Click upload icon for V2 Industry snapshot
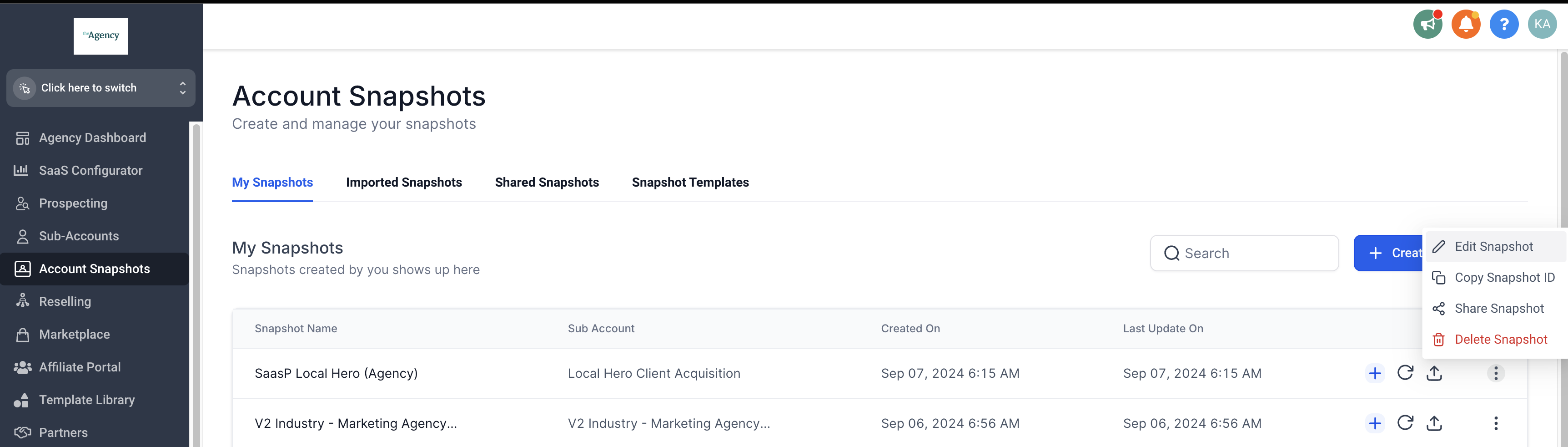 click(1434, 422)
